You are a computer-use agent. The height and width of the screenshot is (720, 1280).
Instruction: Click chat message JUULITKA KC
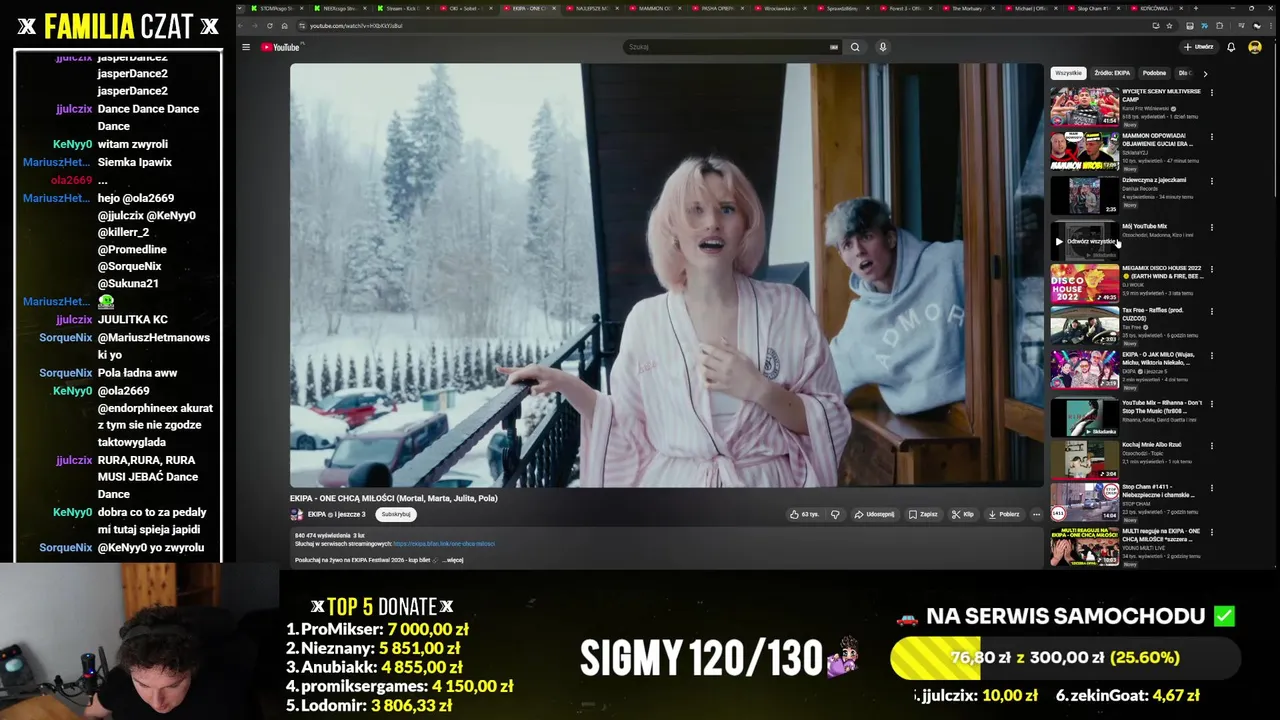click(133, 320)
